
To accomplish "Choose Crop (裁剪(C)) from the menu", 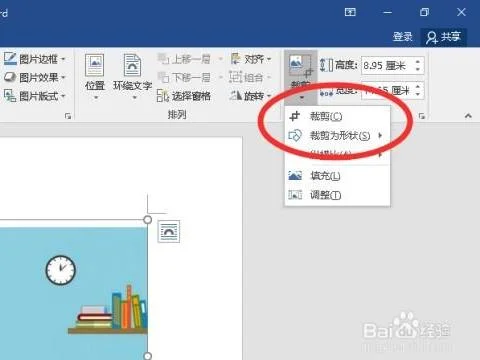I will 337,116.
